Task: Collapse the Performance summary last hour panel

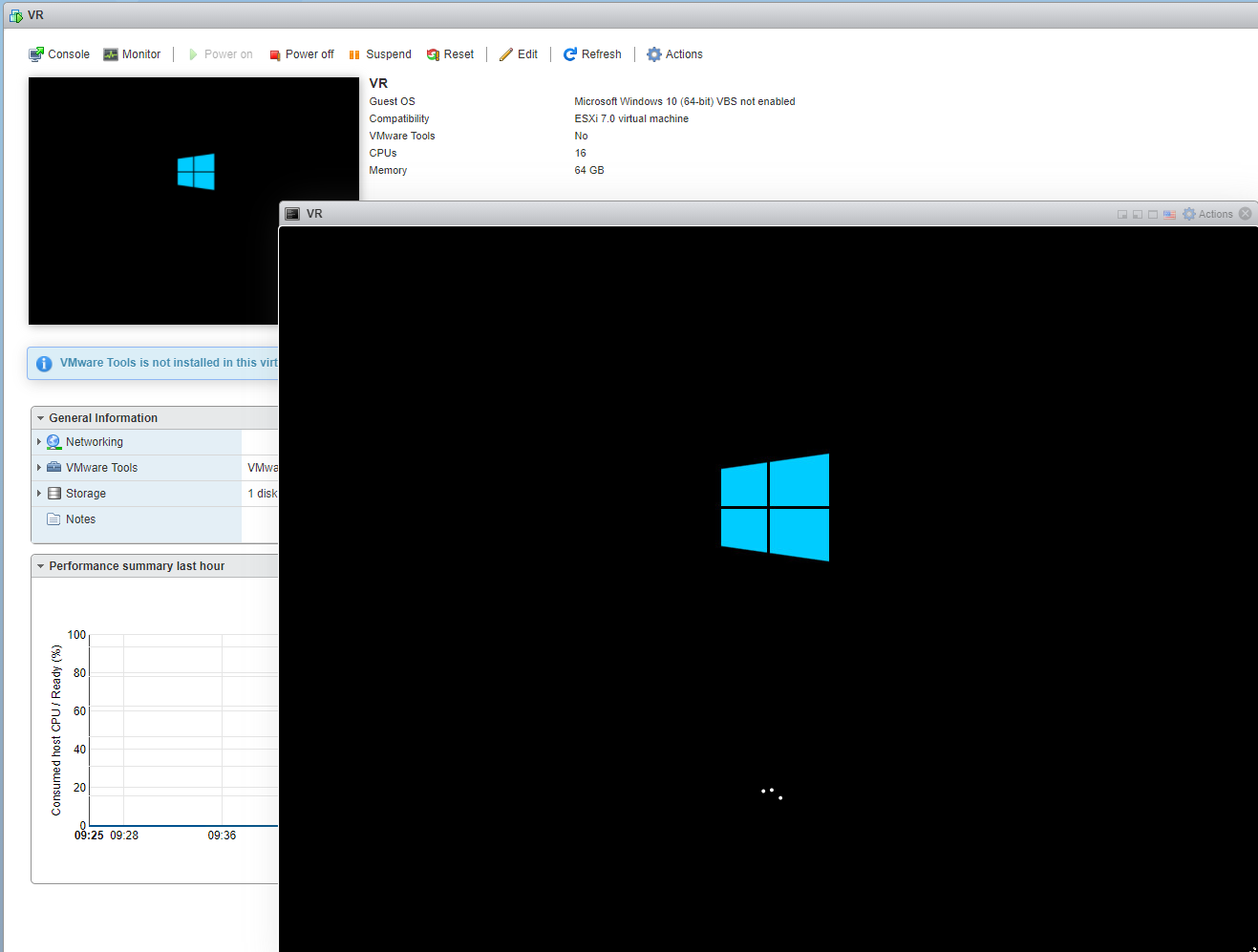Action: (40, 566)
